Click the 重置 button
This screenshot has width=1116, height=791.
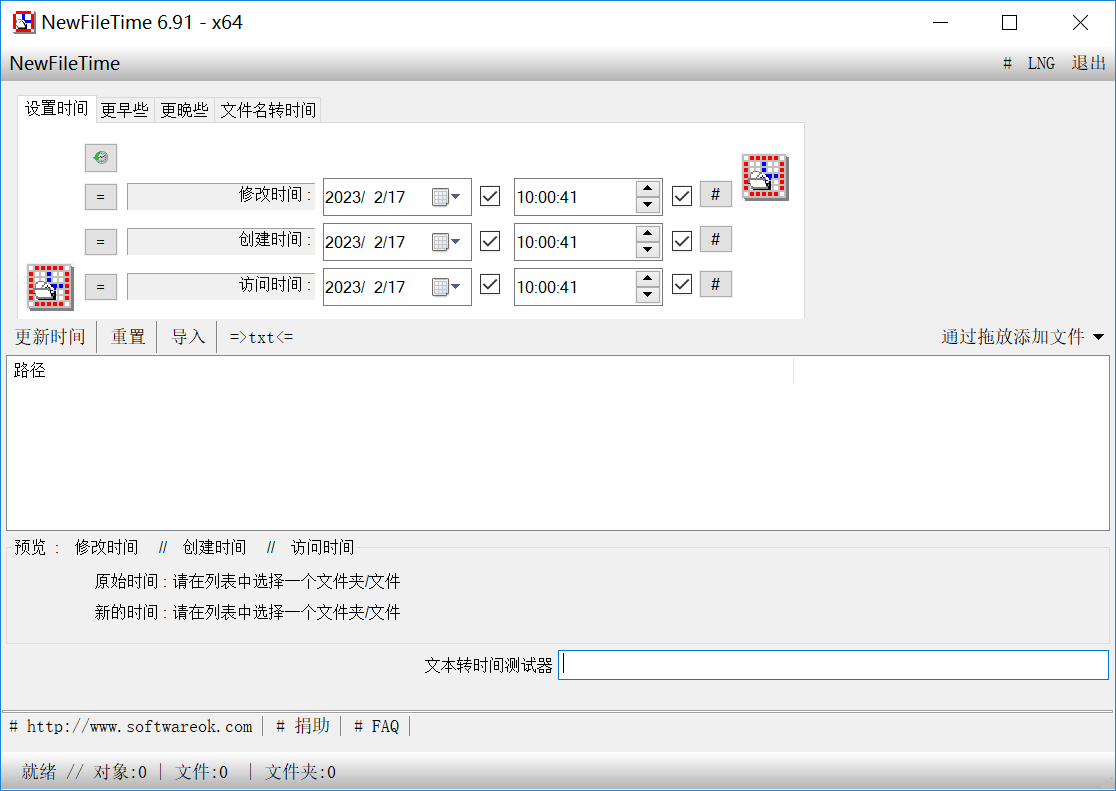[x=128, y=337]
